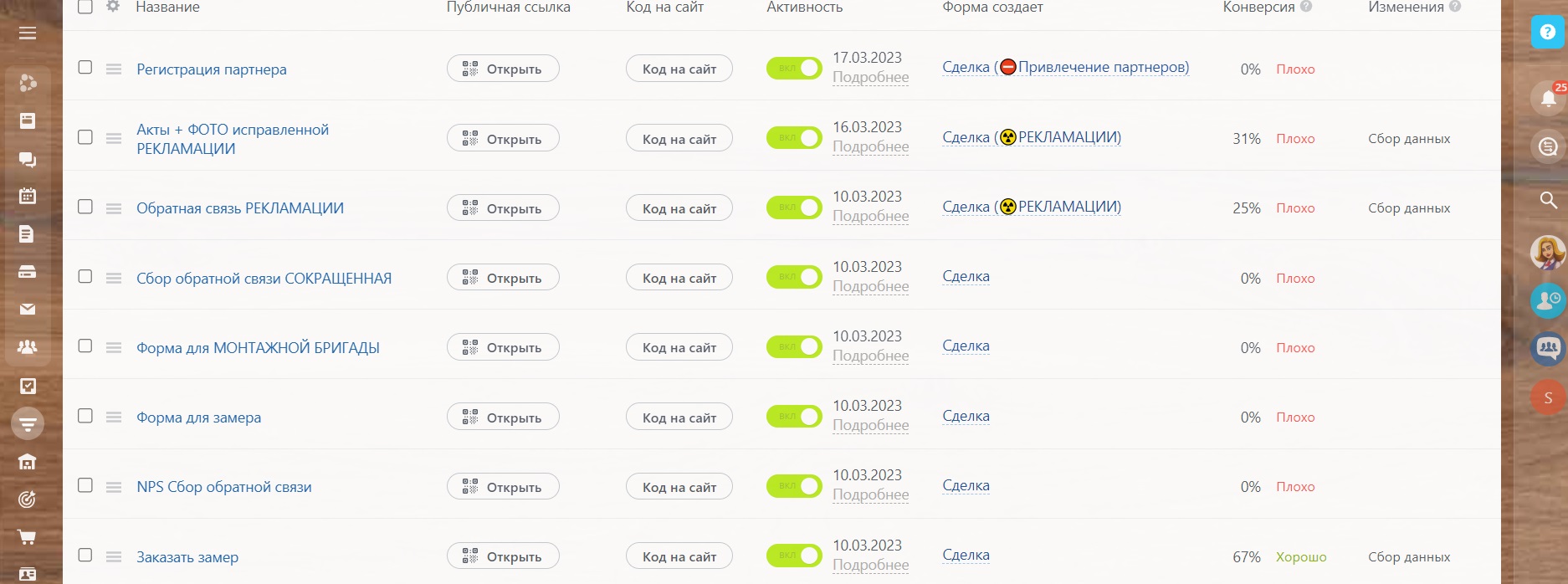Open the list settings gear icon in header
The height and width of the screenshot is (584, 1568).
(x=113, y=7)
